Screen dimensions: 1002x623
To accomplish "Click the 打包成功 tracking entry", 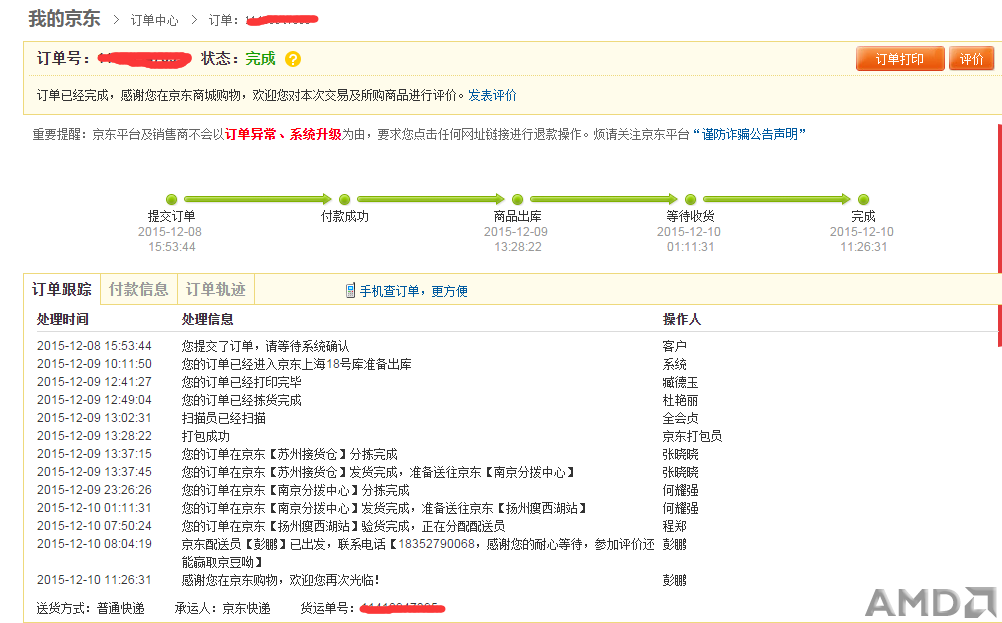I will tap(205, 436).
